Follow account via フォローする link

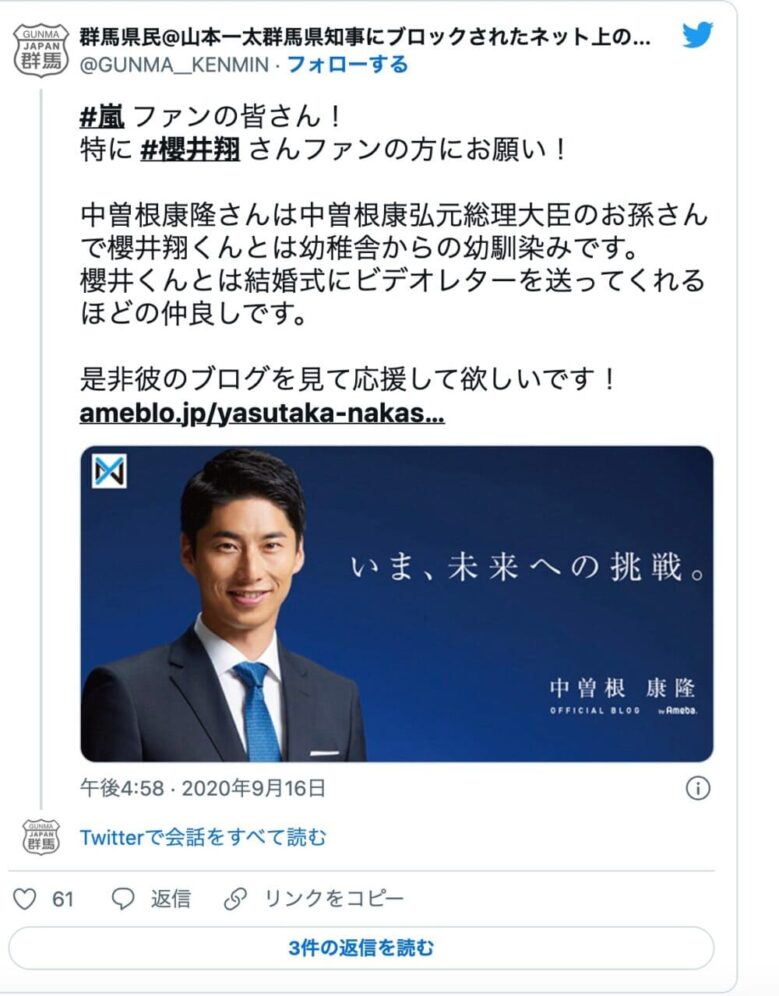coord(347,65)
